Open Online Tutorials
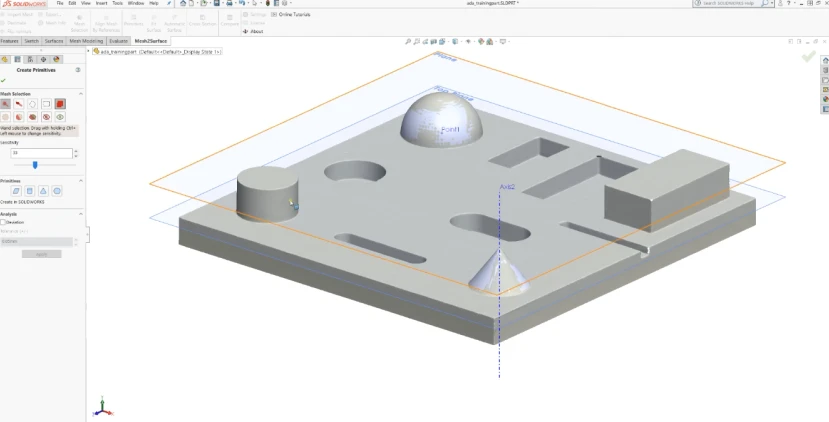 coord(291,14)
